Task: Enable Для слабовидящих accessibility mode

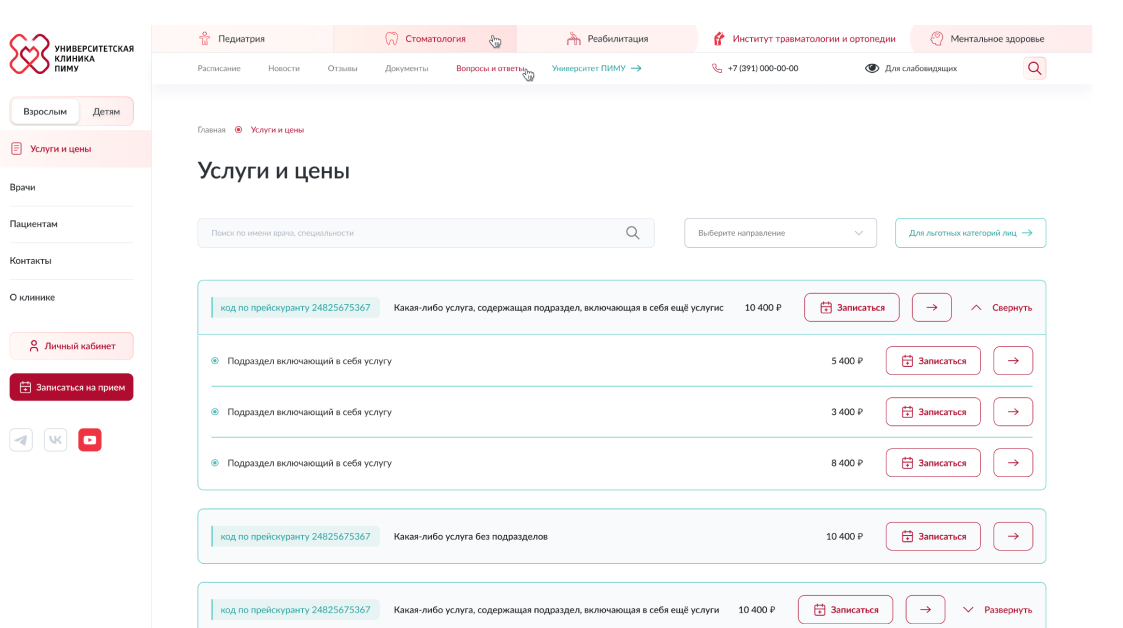Action: (x=910, y=68)
